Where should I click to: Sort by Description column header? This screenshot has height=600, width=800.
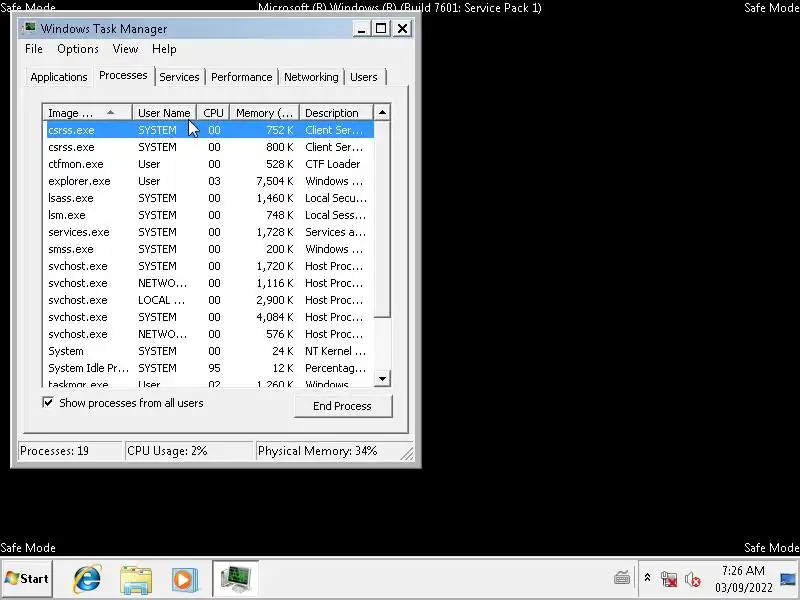[x=336, y=113]
